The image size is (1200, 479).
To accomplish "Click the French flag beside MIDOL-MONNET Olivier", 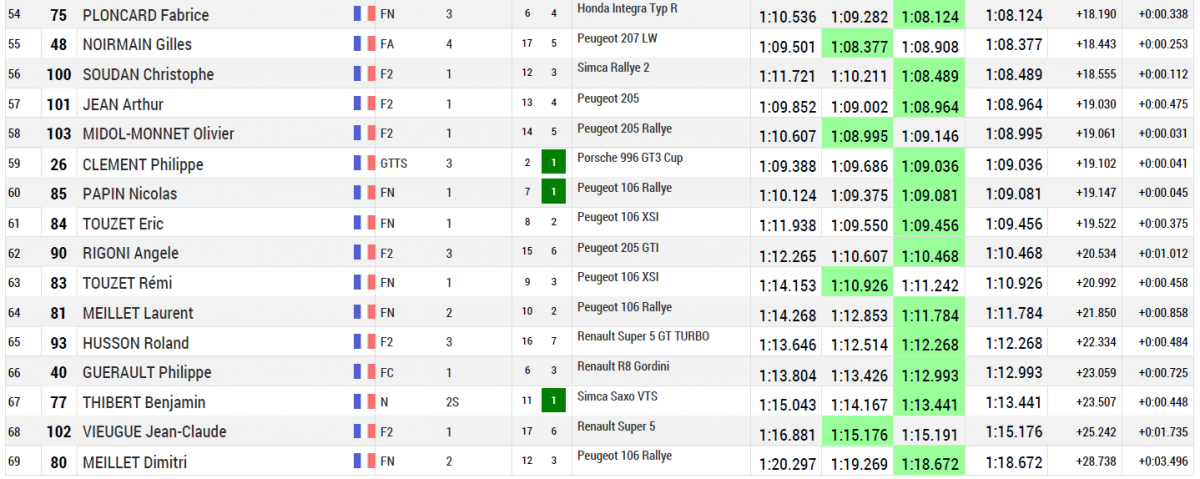I will tap(365, 134).
